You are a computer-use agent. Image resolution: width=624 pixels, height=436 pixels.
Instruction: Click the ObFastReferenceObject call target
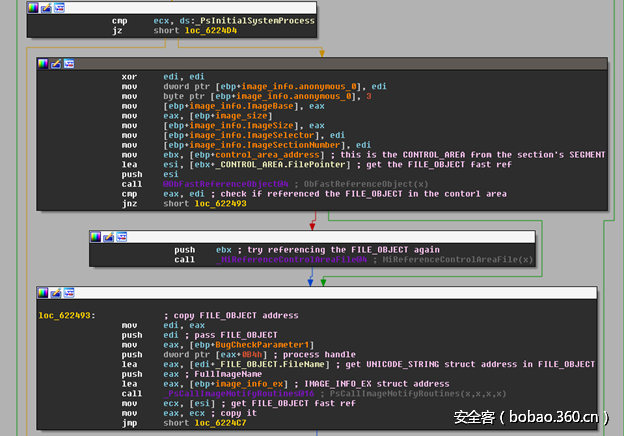(x=228, y=183)
